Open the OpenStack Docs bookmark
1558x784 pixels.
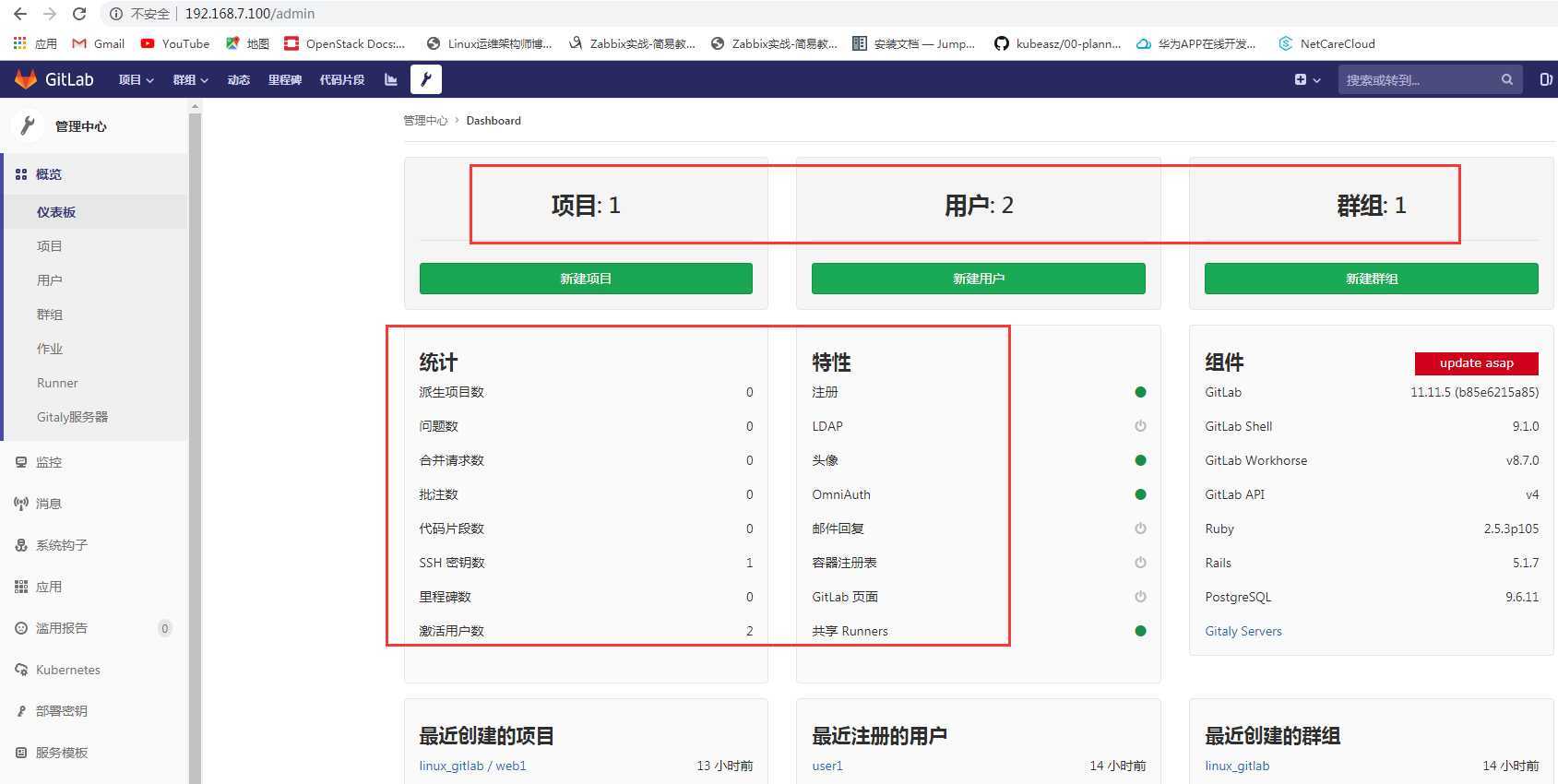[x=345, y=43]
